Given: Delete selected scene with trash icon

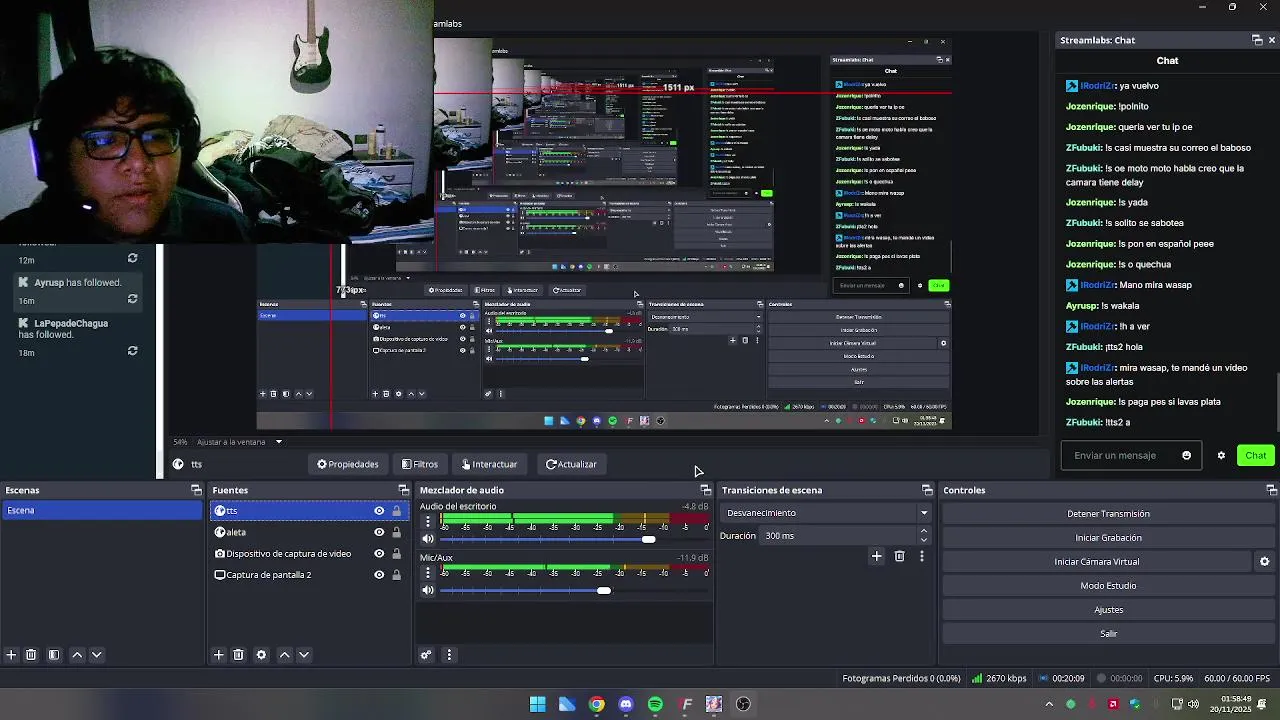Looking at the screenshot, I should [31, 655].
